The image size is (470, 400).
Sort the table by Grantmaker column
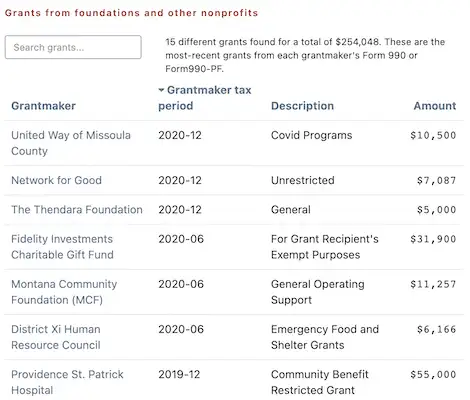[43, 106]
